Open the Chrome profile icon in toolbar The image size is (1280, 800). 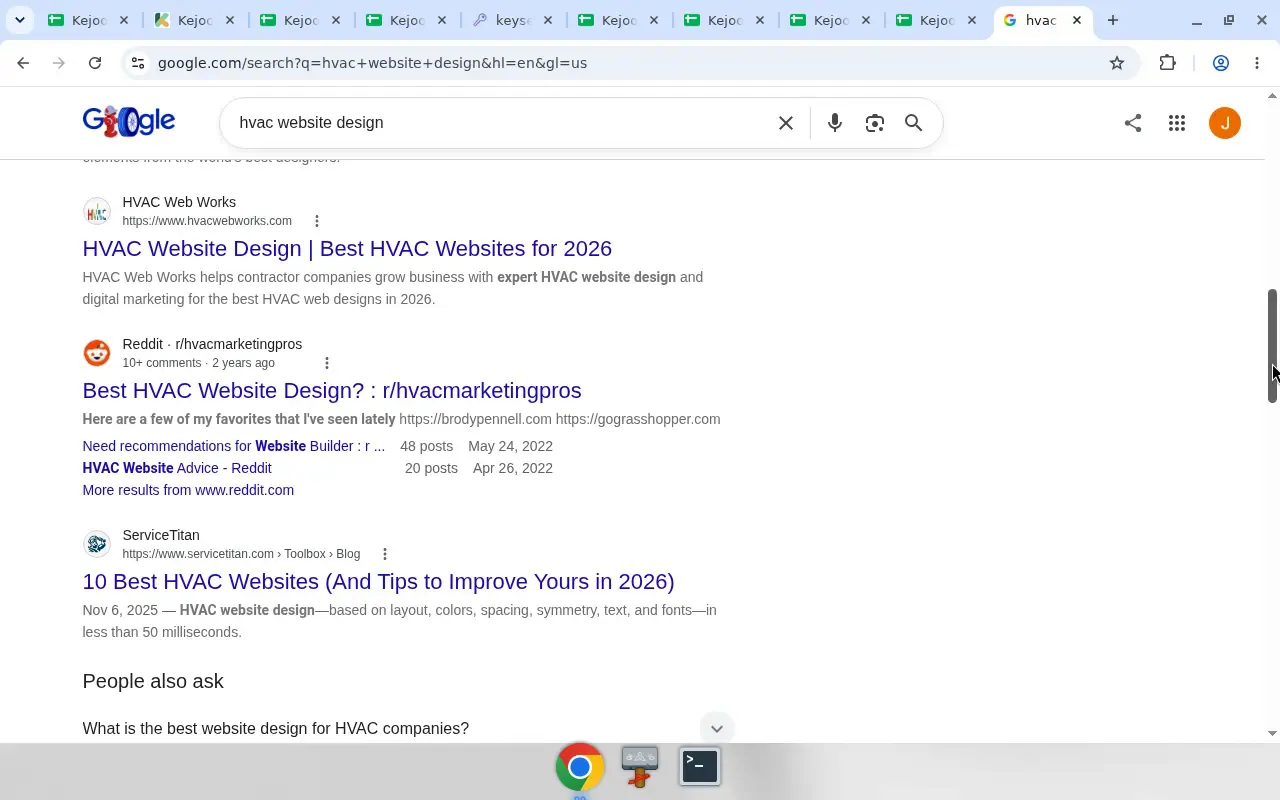[x=1221, y=63]
